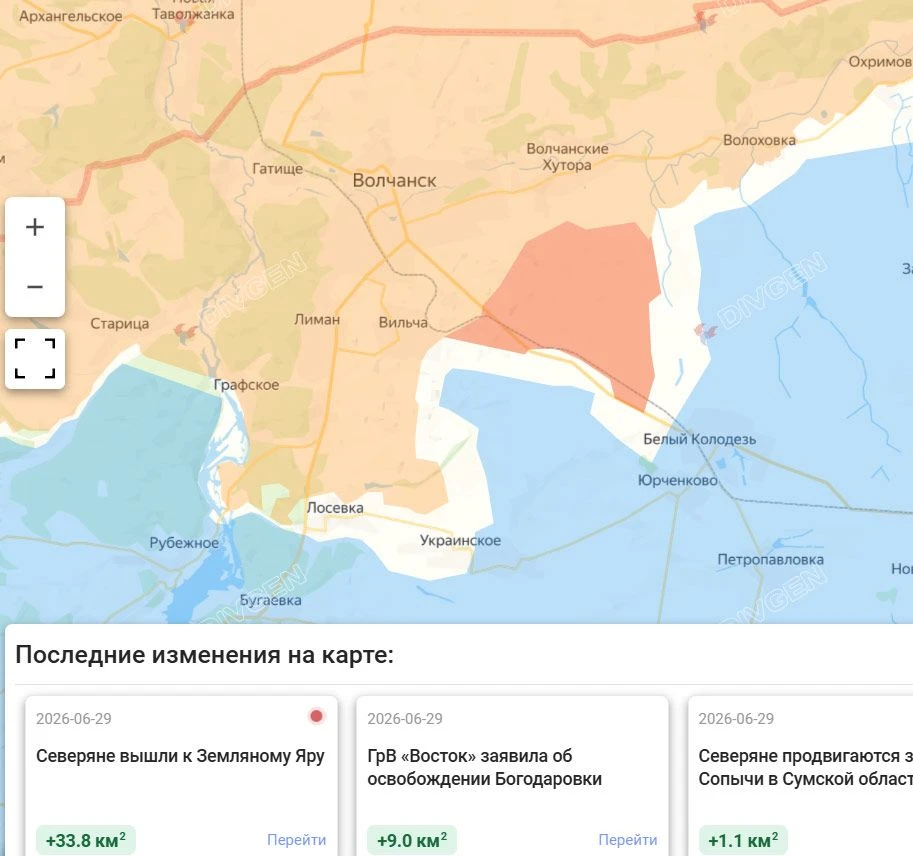913x856 pixels.
Task: Follow the Перейти link for Земляной Яр
Action: (296, 840)
